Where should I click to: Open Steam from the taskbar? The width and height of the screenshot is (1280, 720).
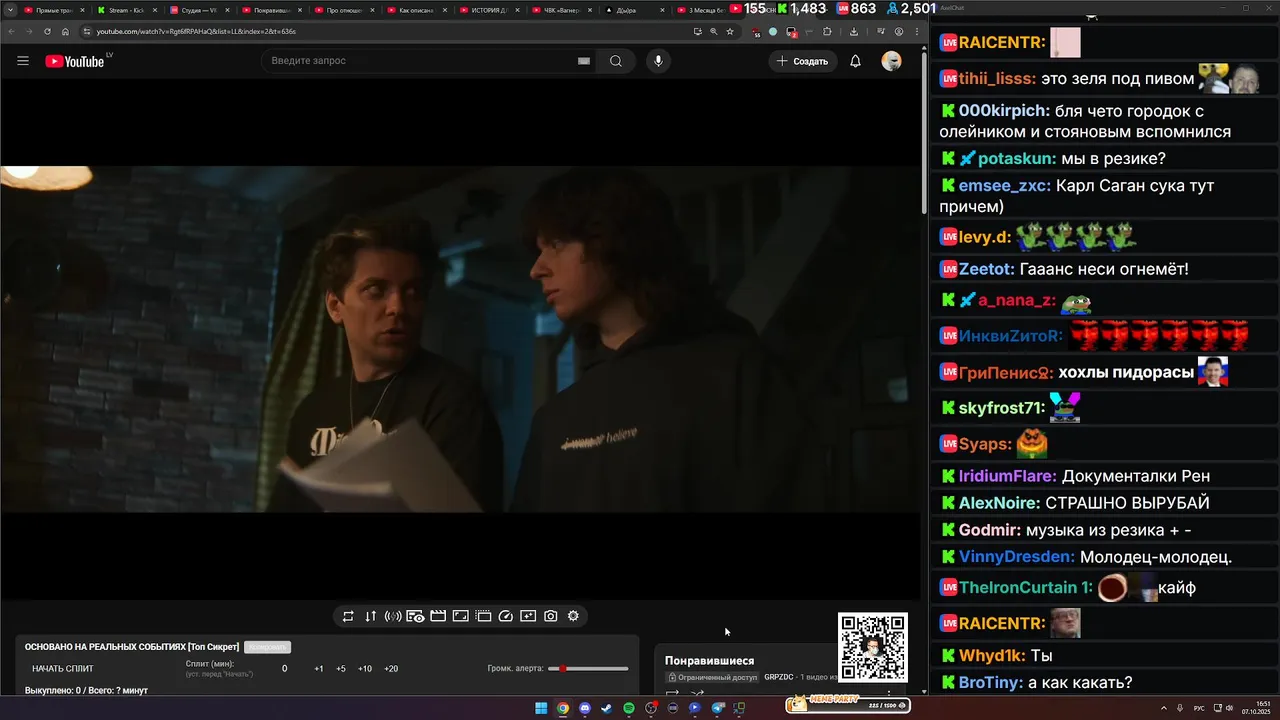pyautogui.click(x=607, y=708)
